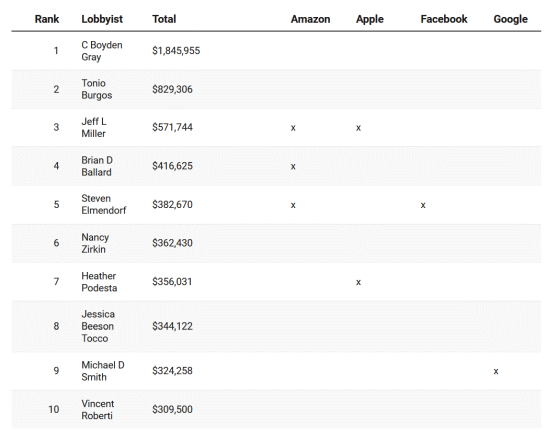
Task: Click rank number 1
Action: [56, 51]
